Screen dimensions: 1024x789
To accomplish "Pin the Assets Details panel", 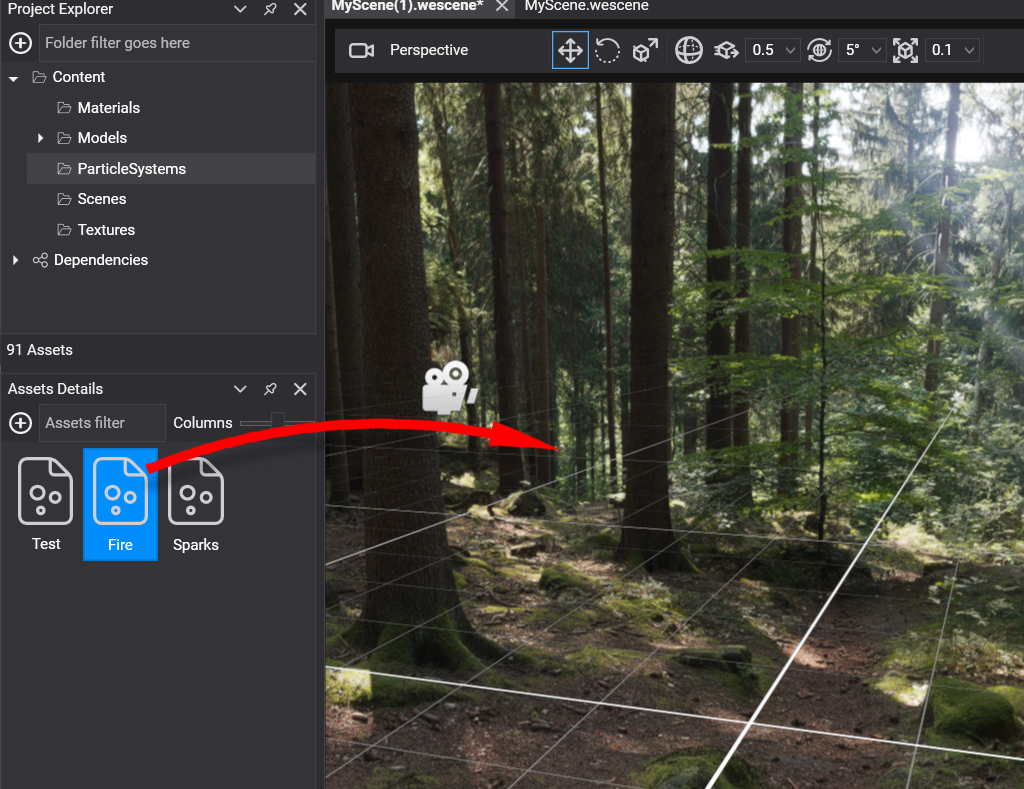I will (x=270, y=389).
